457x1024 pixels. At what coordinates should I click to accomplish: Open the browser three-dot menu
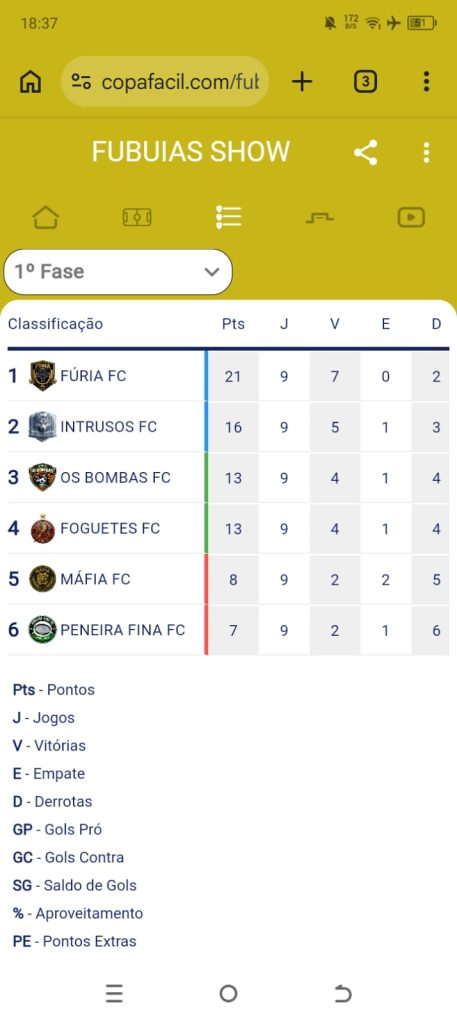[x=426, y=82]
